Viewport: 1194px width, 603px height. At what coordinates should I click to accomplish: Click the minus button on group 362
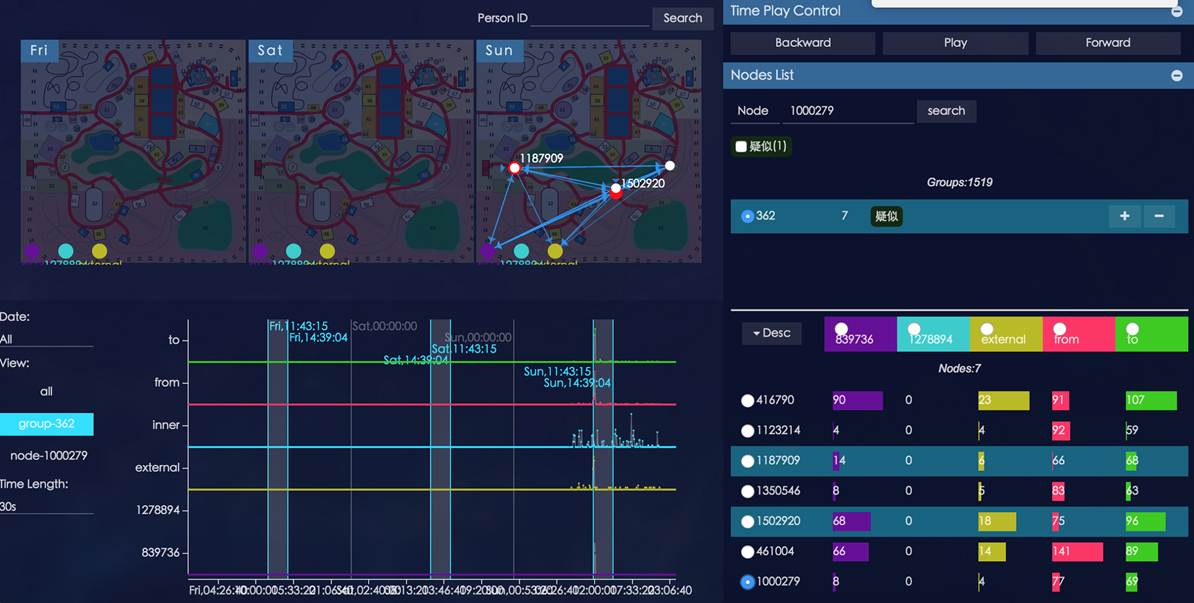pyautogui.click(x=1159, y=216)
